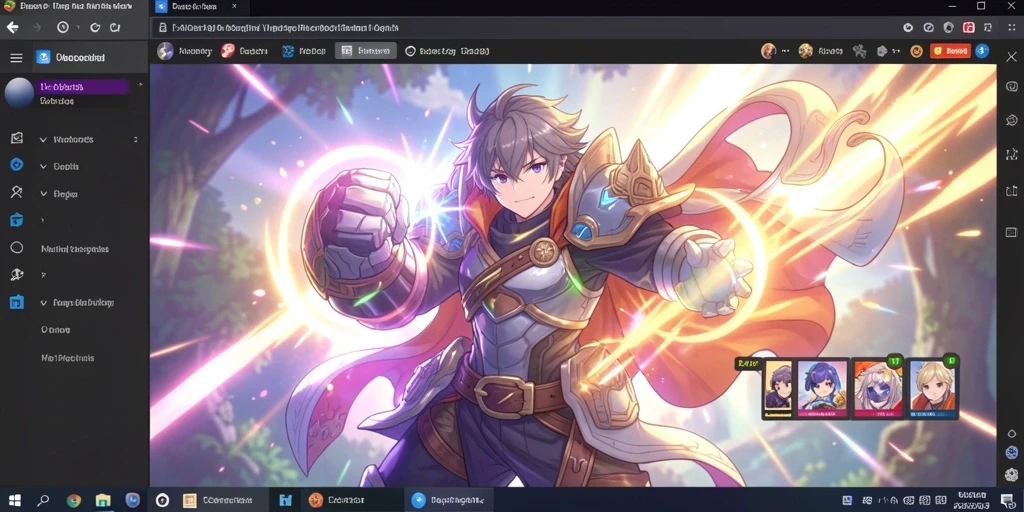
Task: Click the blue-haired character portrait card
Action: tap(822, 388)
